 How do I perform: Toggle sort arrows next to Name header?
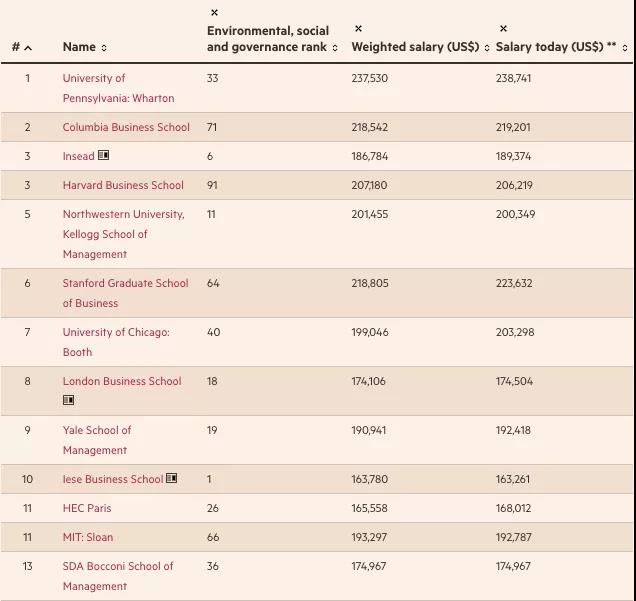pyautogui.click(x=104, y=48)
